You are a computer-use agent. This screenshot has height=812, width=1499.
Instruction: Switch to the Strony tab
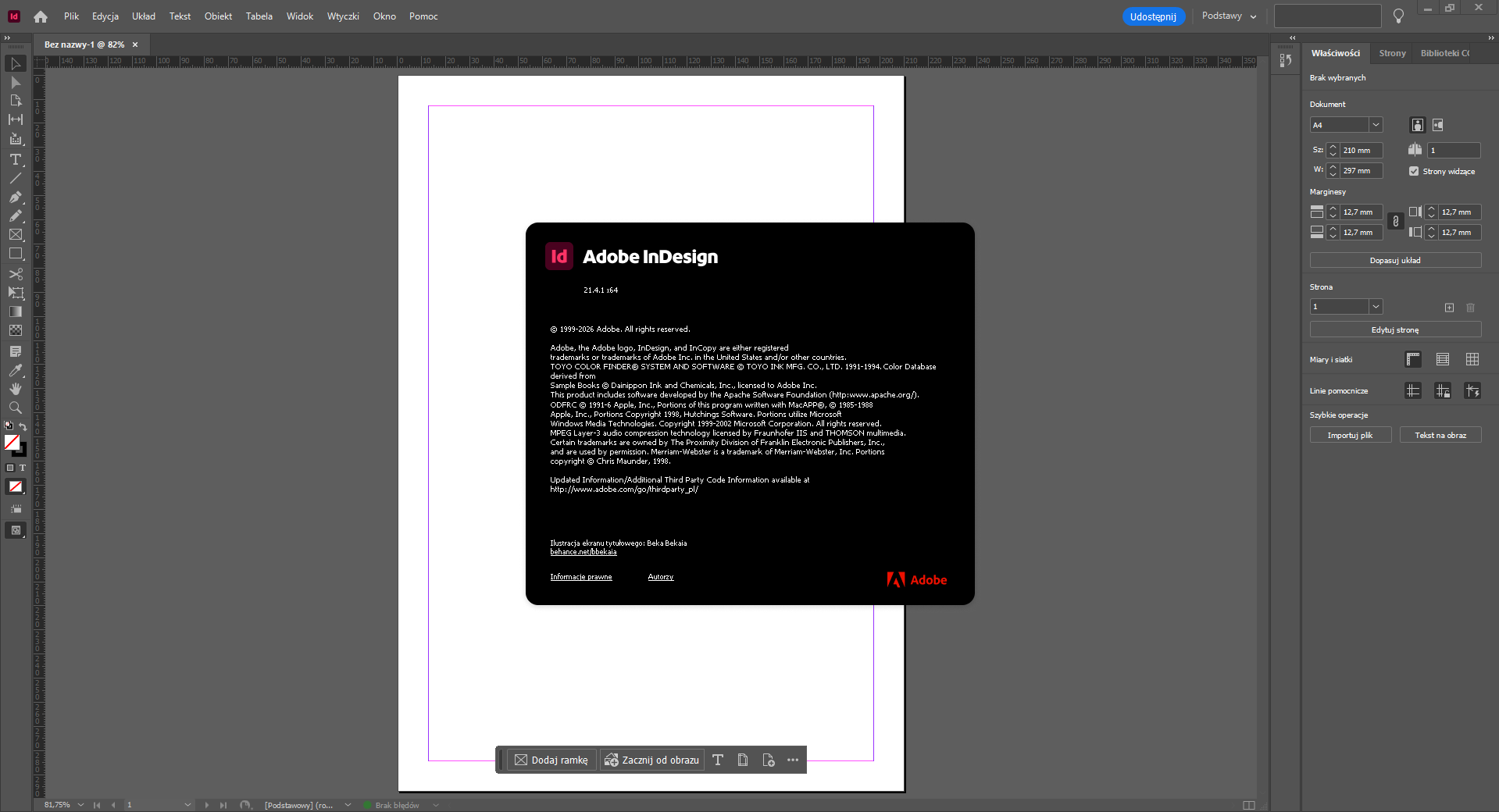click(x=1392, y=53)
